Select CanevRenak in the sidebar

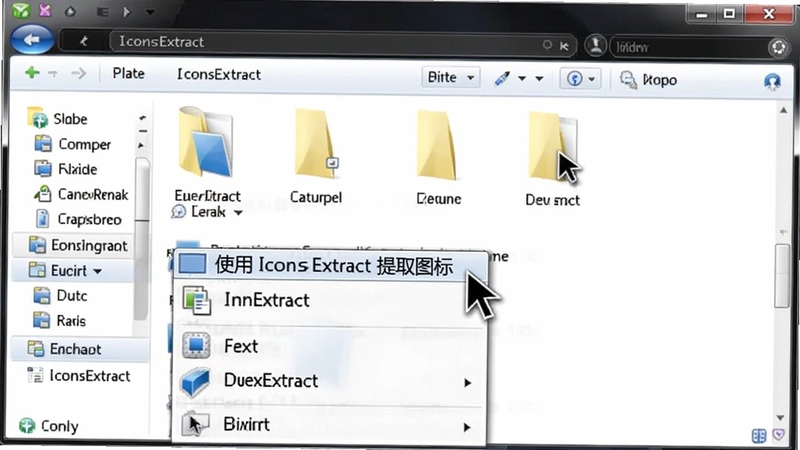click(x=93, y=194)
